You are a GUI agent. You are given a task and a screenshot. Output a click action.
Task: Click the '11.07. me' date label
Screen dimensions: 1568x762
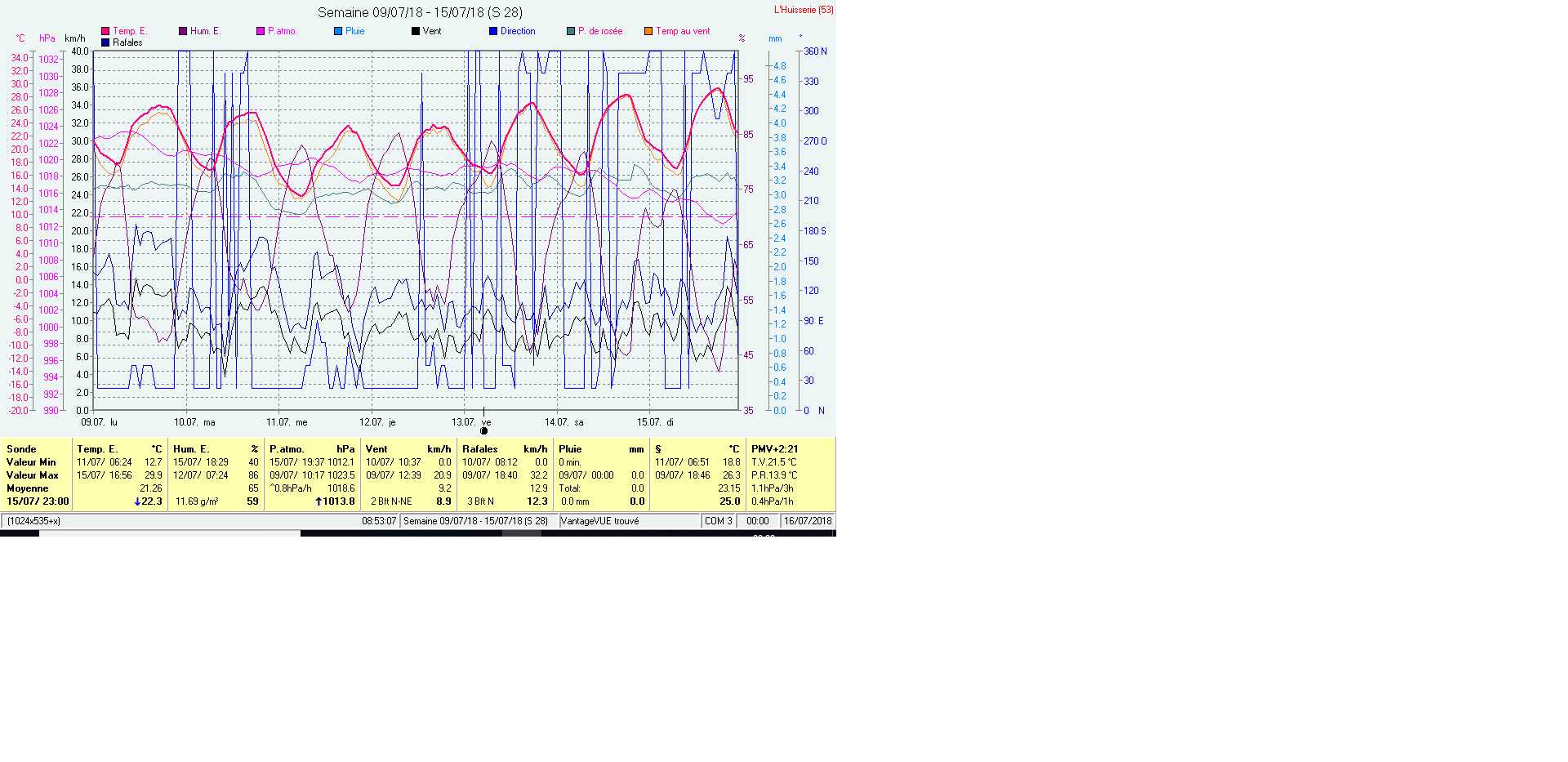coord(287,422)
